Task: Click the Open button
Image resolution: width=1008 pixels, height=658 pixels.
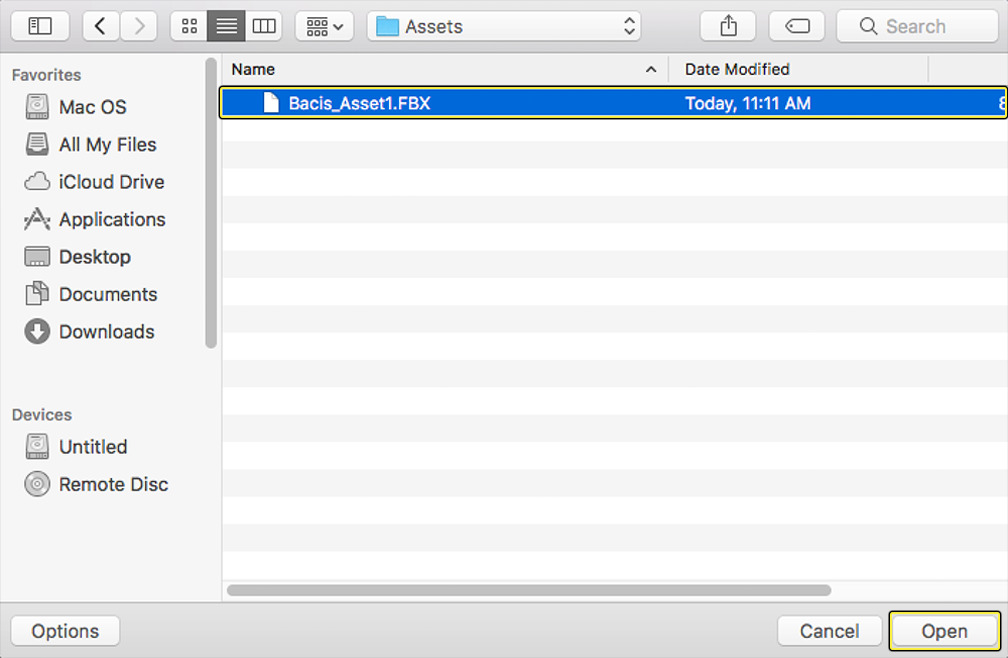Action: click(943, 631)
